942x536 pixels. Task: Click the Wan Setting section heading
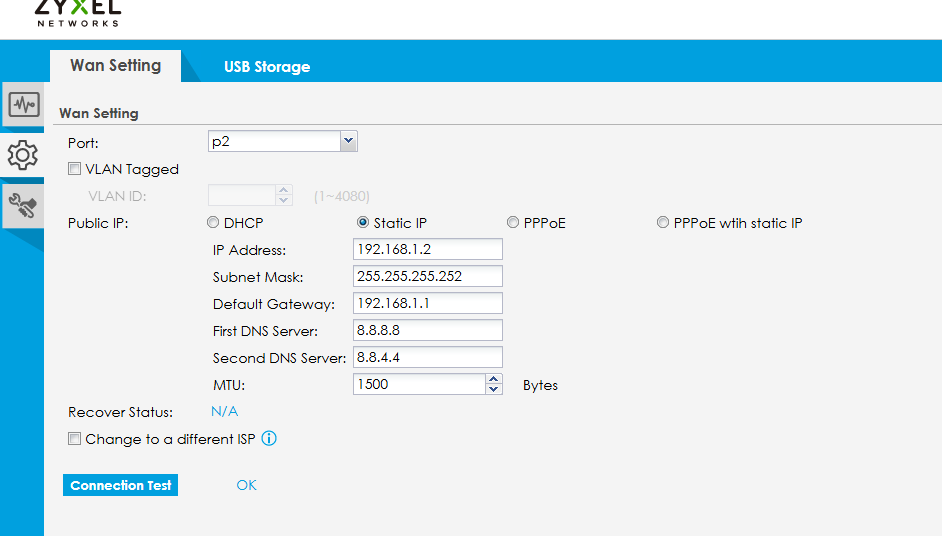99,113
